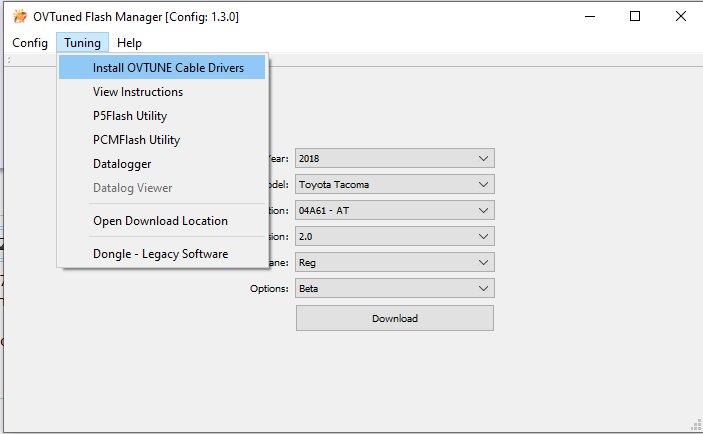
Task: Open the Datalogger menu entry
Action: [162, 164]
